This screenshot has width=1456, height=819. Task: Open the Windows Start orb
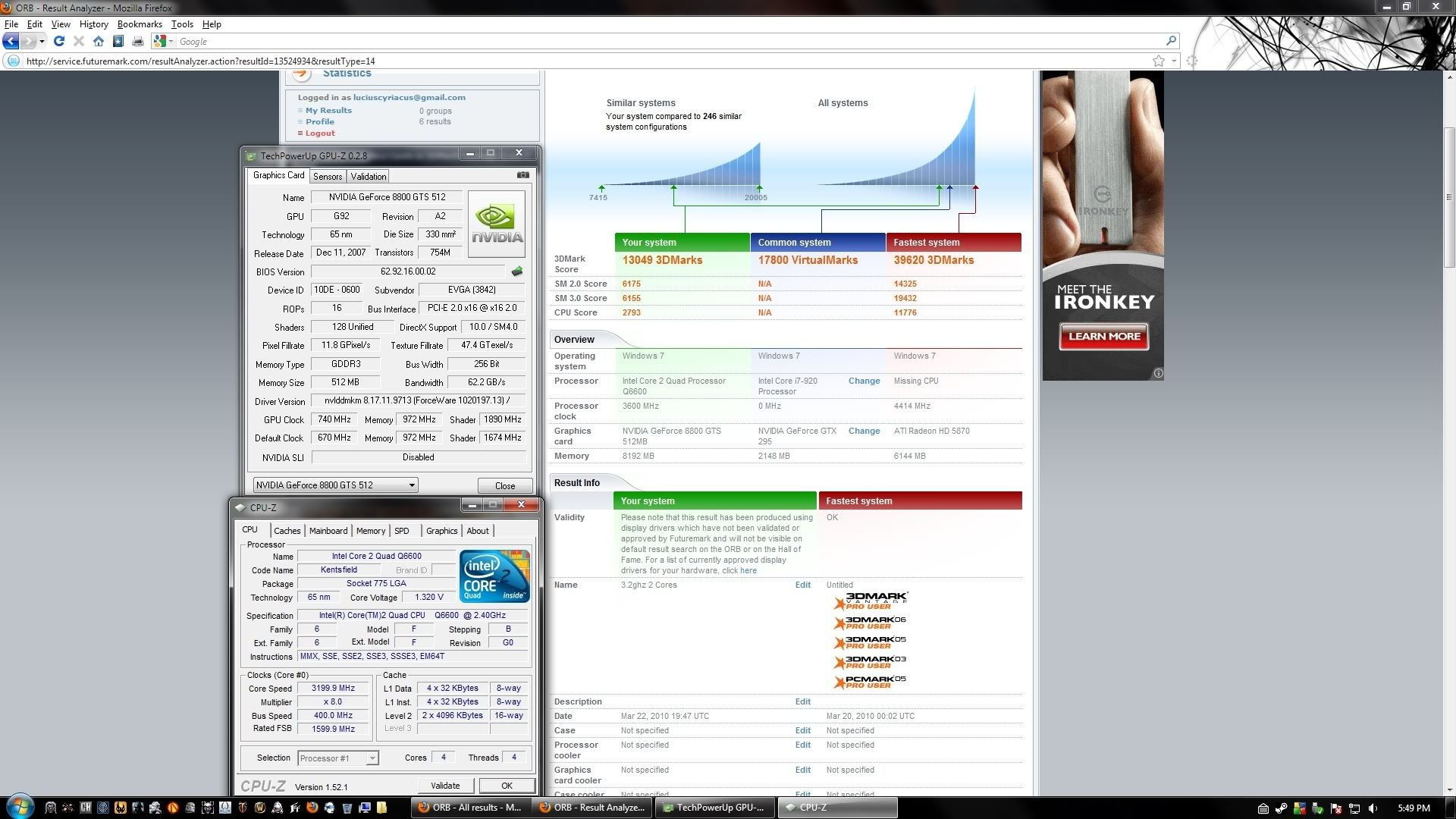click(20, 807)
